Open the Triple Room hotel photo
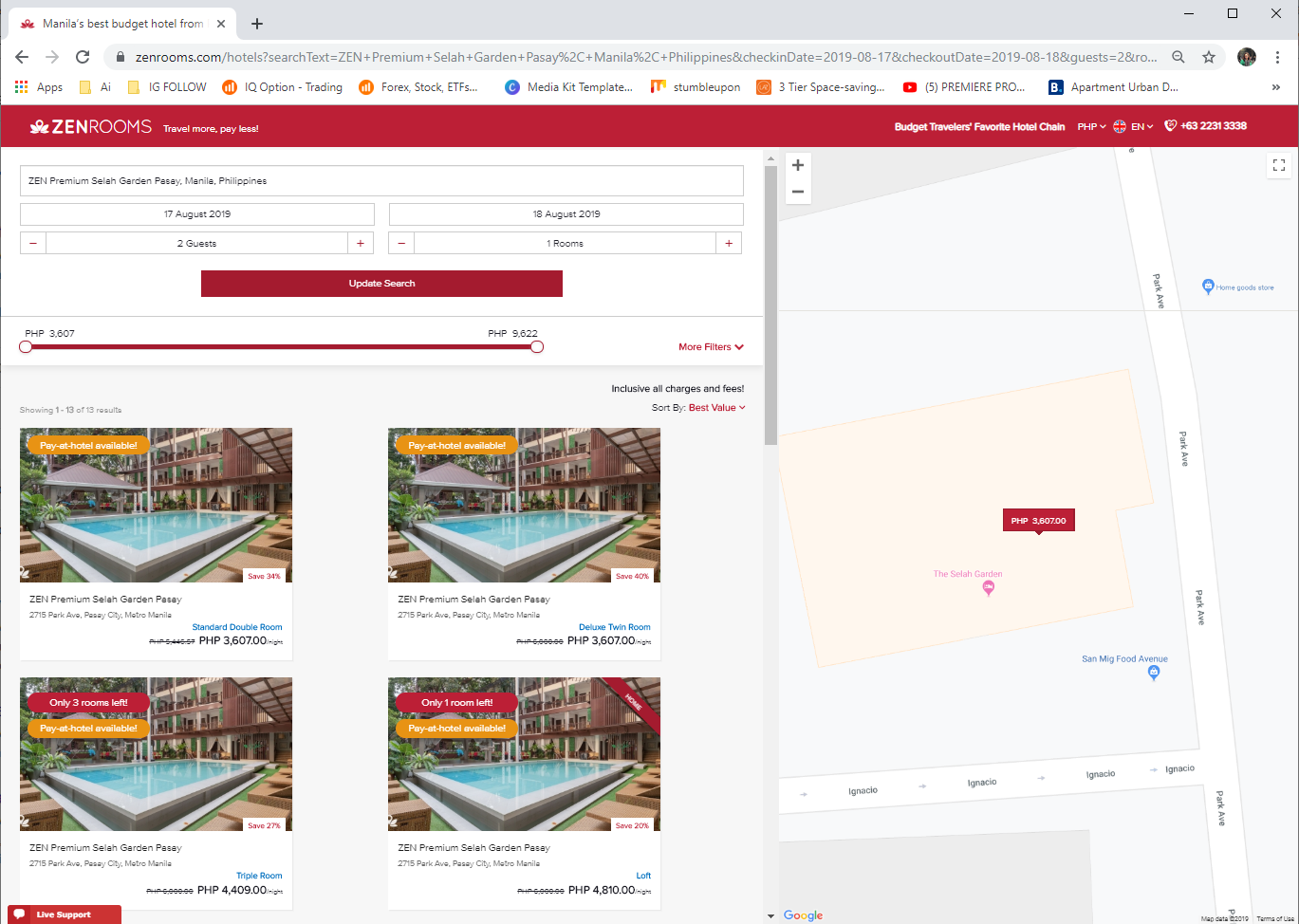 tap(156, 754)
